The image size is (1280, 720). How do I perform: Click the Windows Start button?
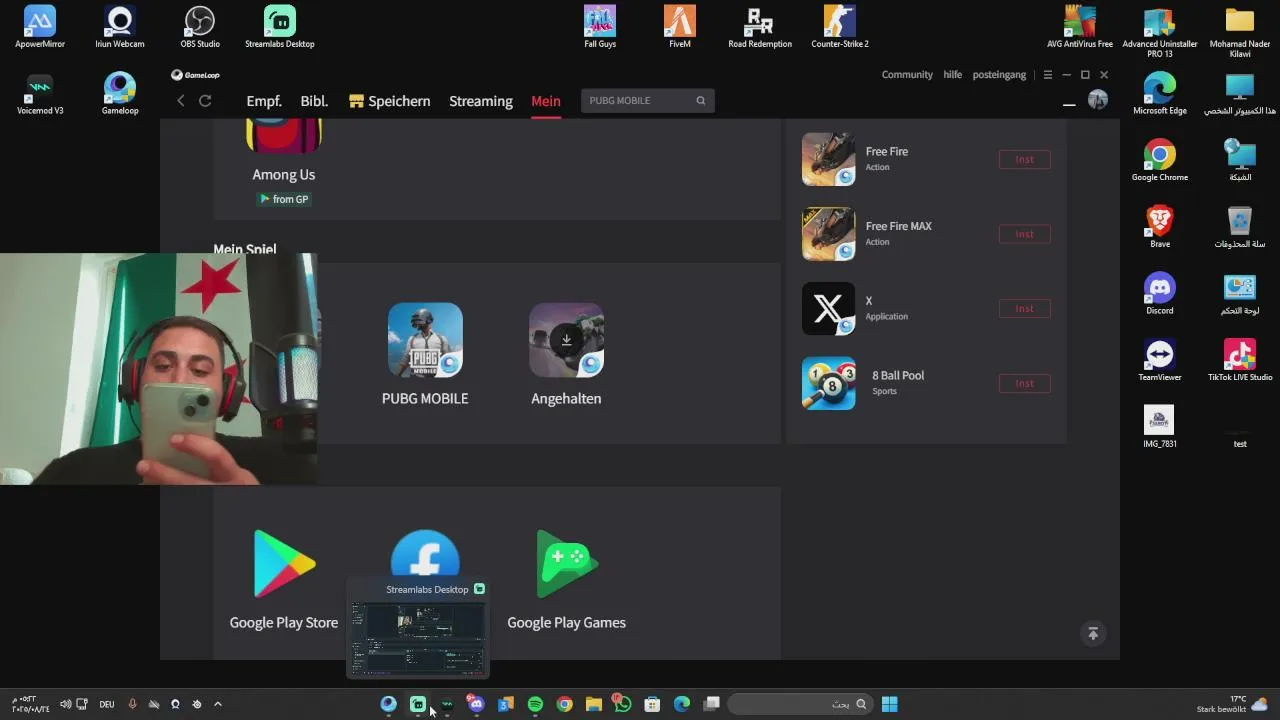[889, 704]
